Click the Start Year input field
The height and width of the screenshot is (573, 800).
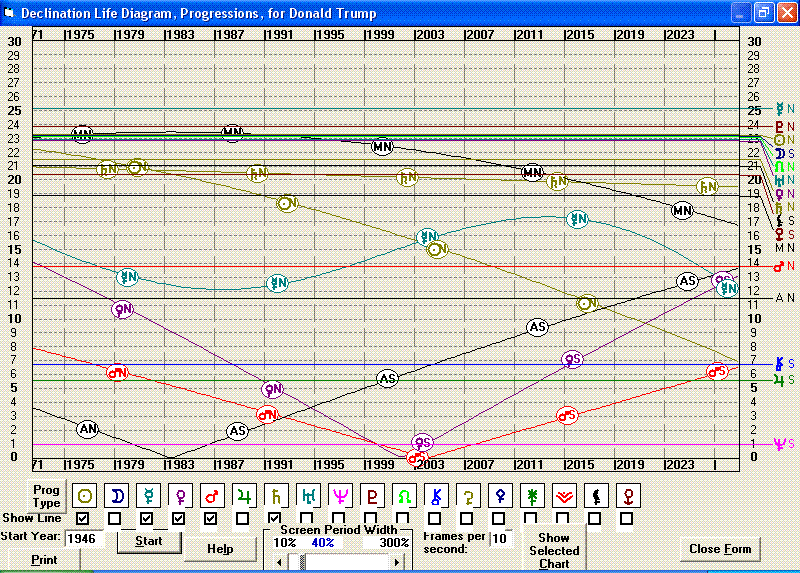[83, 539]
